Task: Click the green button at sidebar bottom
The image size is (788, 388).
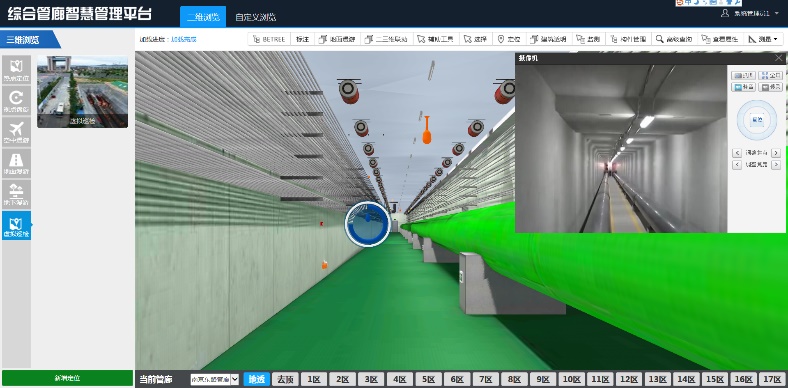Action: [x=67, y=378]
